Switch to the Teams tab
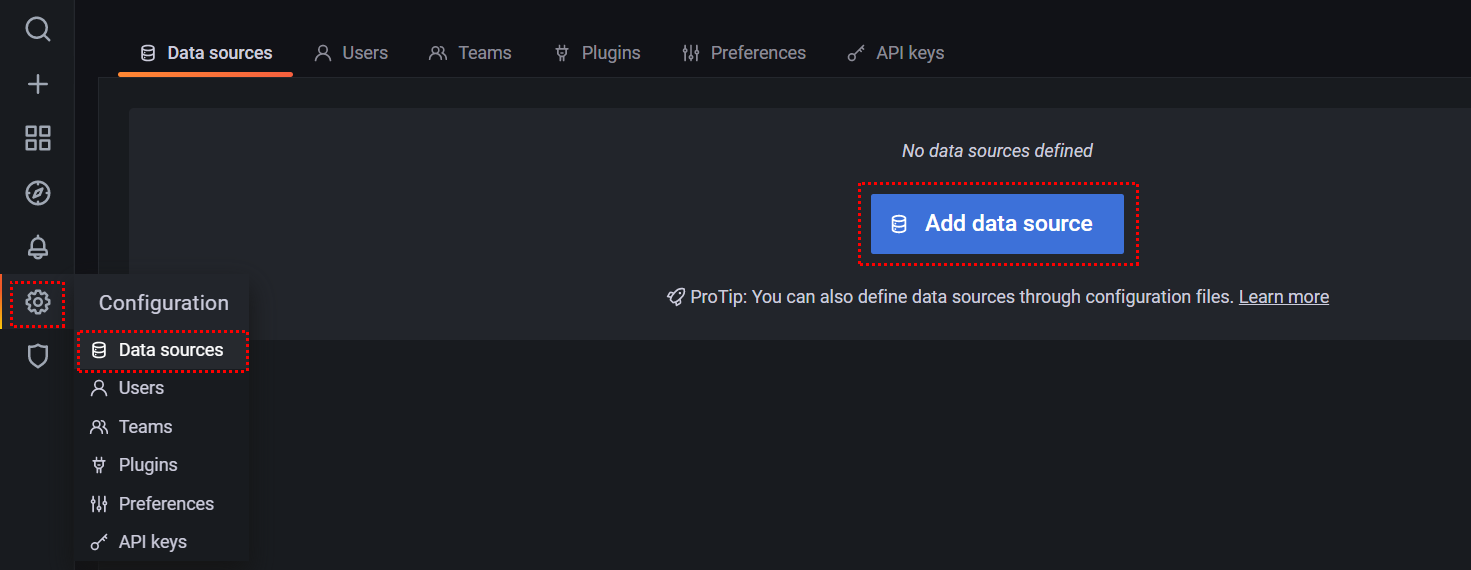Viewport: 1471px width, 570px height. click(470, 53)
